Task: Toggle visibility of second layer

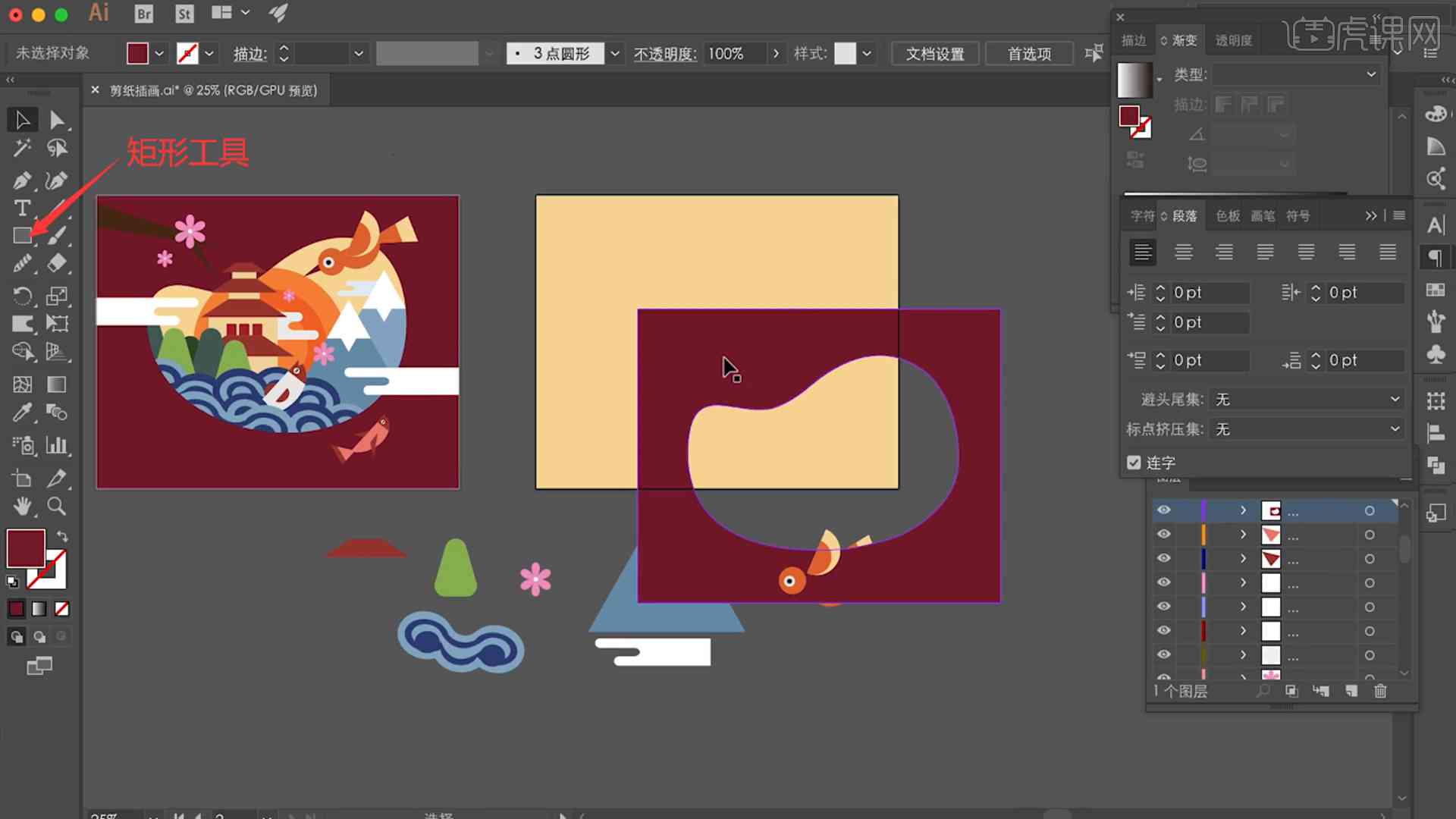Action: pos(1162,534)
